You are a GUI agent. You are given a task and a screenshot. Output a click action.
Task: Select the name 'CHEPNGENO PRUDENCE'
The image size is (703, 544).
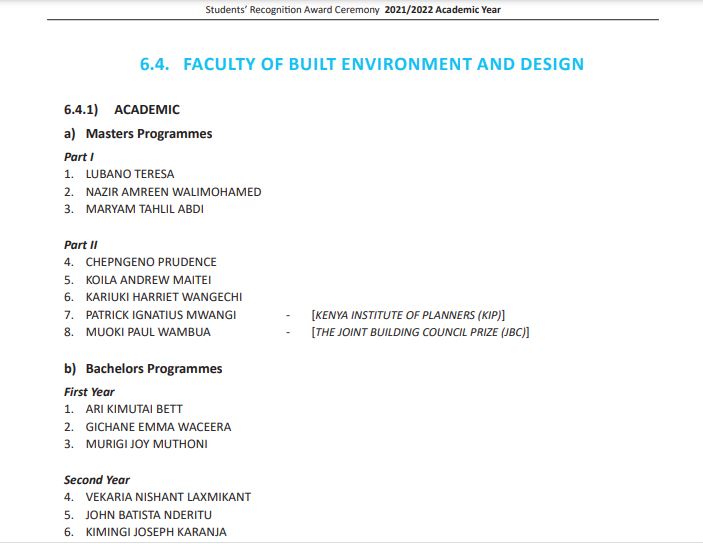coord(151,262)
